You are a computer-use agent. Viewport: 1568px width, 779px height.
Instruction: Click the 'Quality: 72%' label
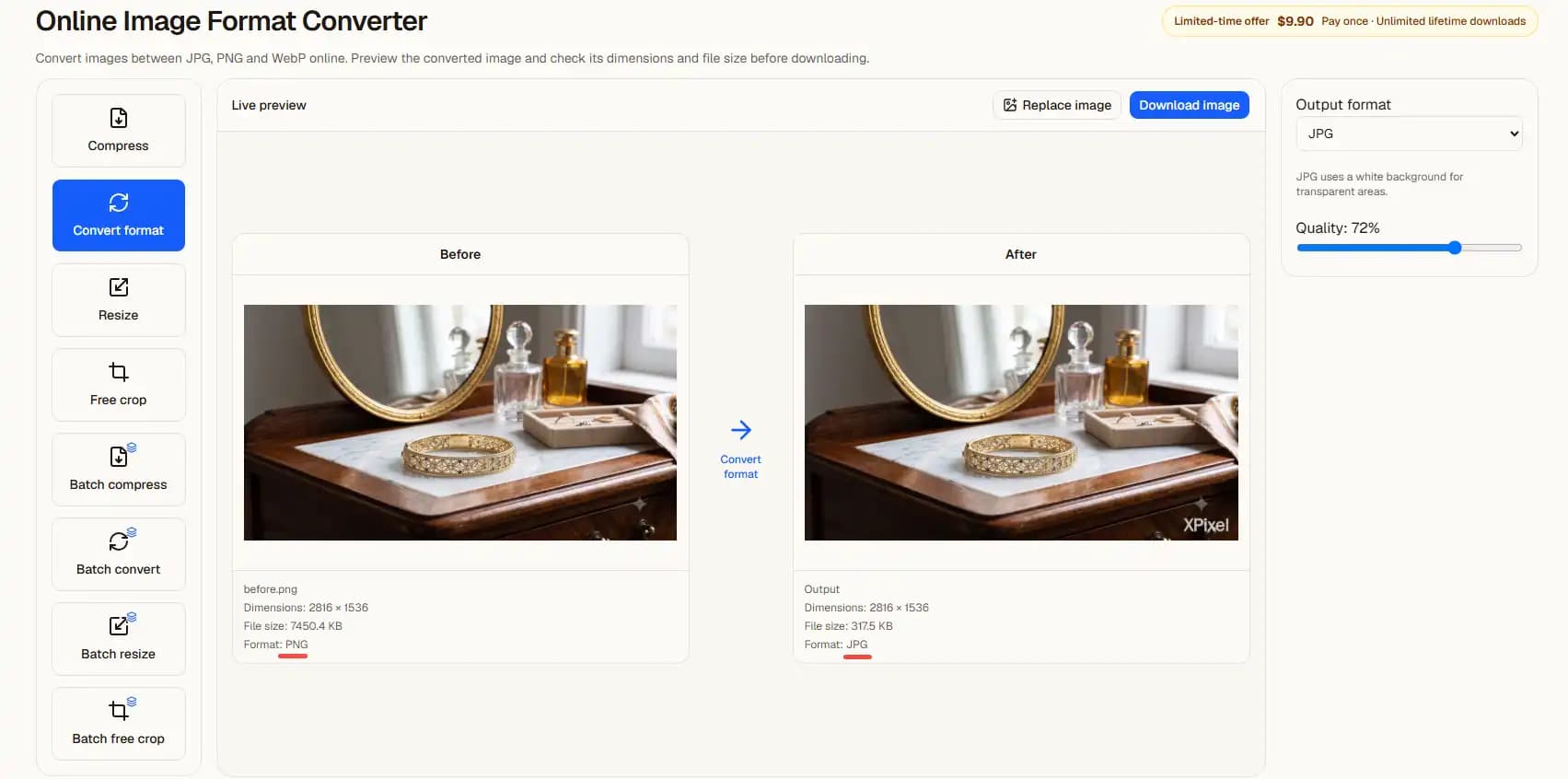pyautogui.click(x=1338, y=227)
